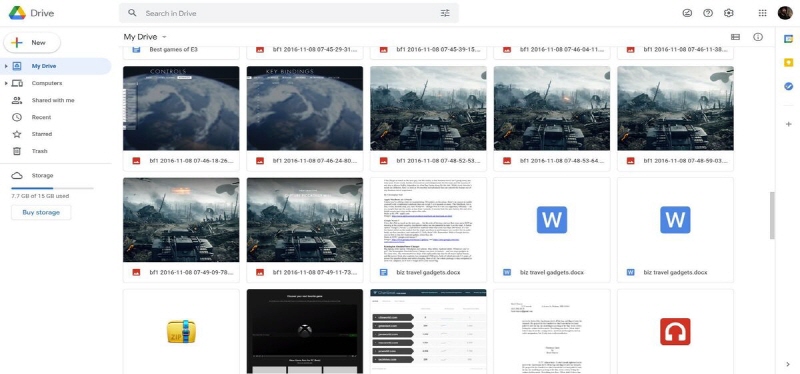
Task: Click the Buy storage button
Action: (x=41, y=212)
